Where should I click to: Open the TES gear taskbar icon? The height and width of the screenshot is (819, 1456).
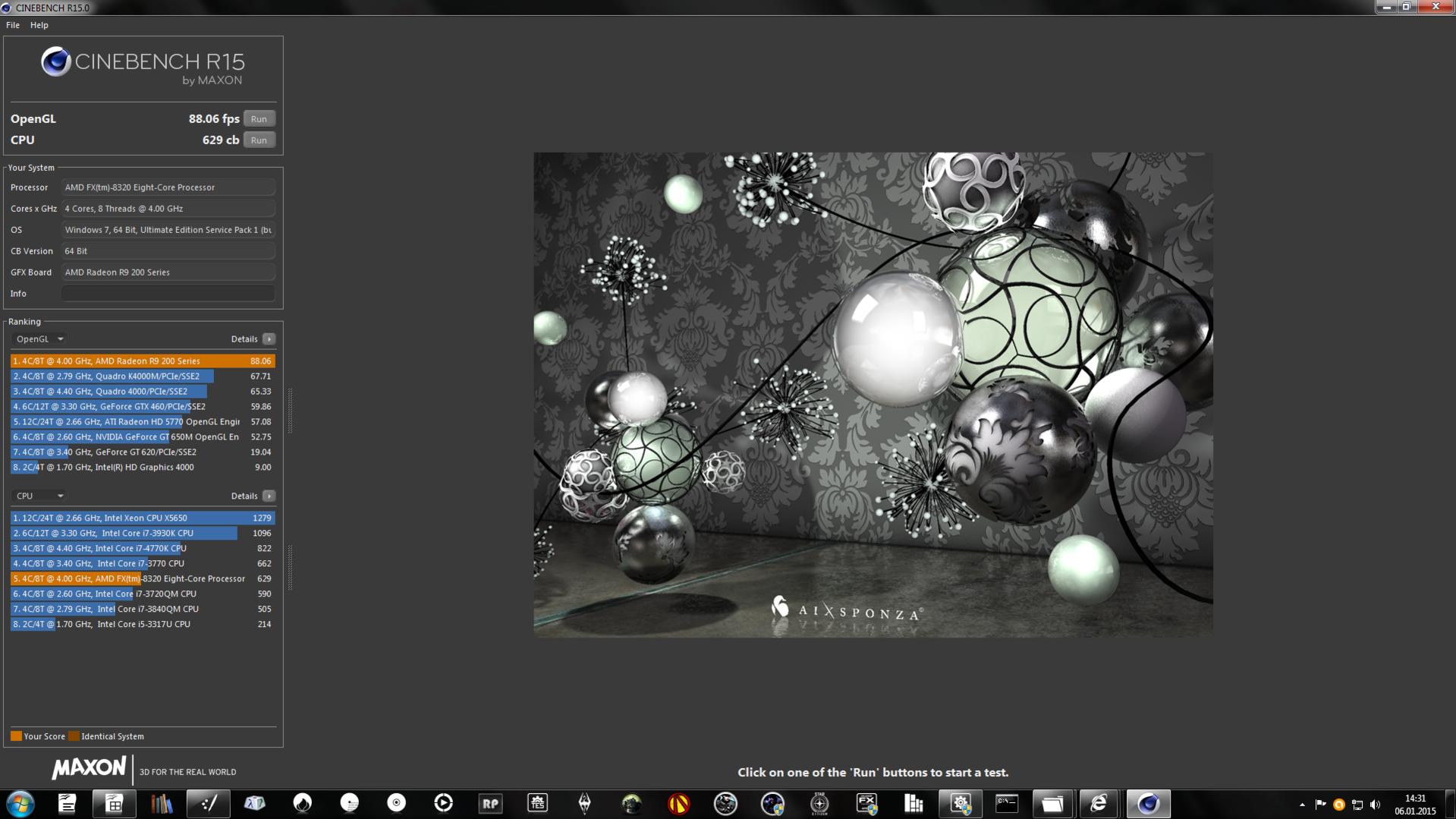pos(537,803)
